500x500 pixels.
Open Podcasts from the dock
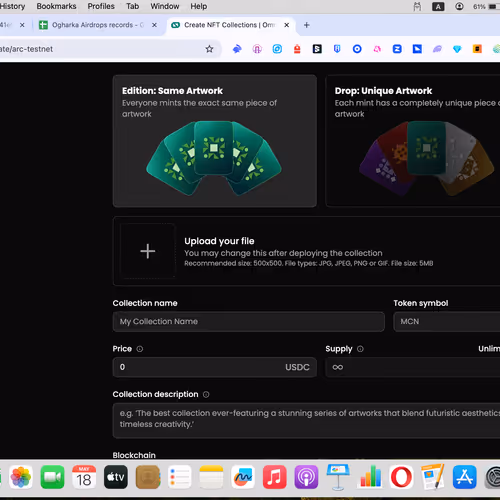point(306,477)
